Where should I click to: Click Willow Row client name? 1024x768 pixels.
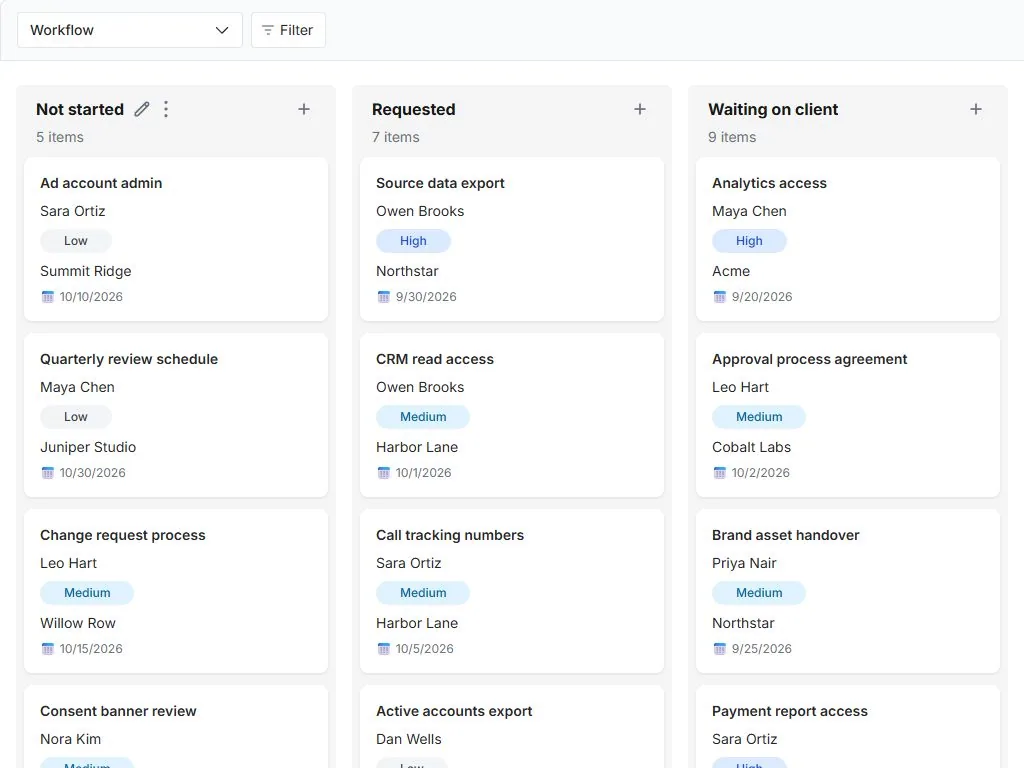point(78,623)
